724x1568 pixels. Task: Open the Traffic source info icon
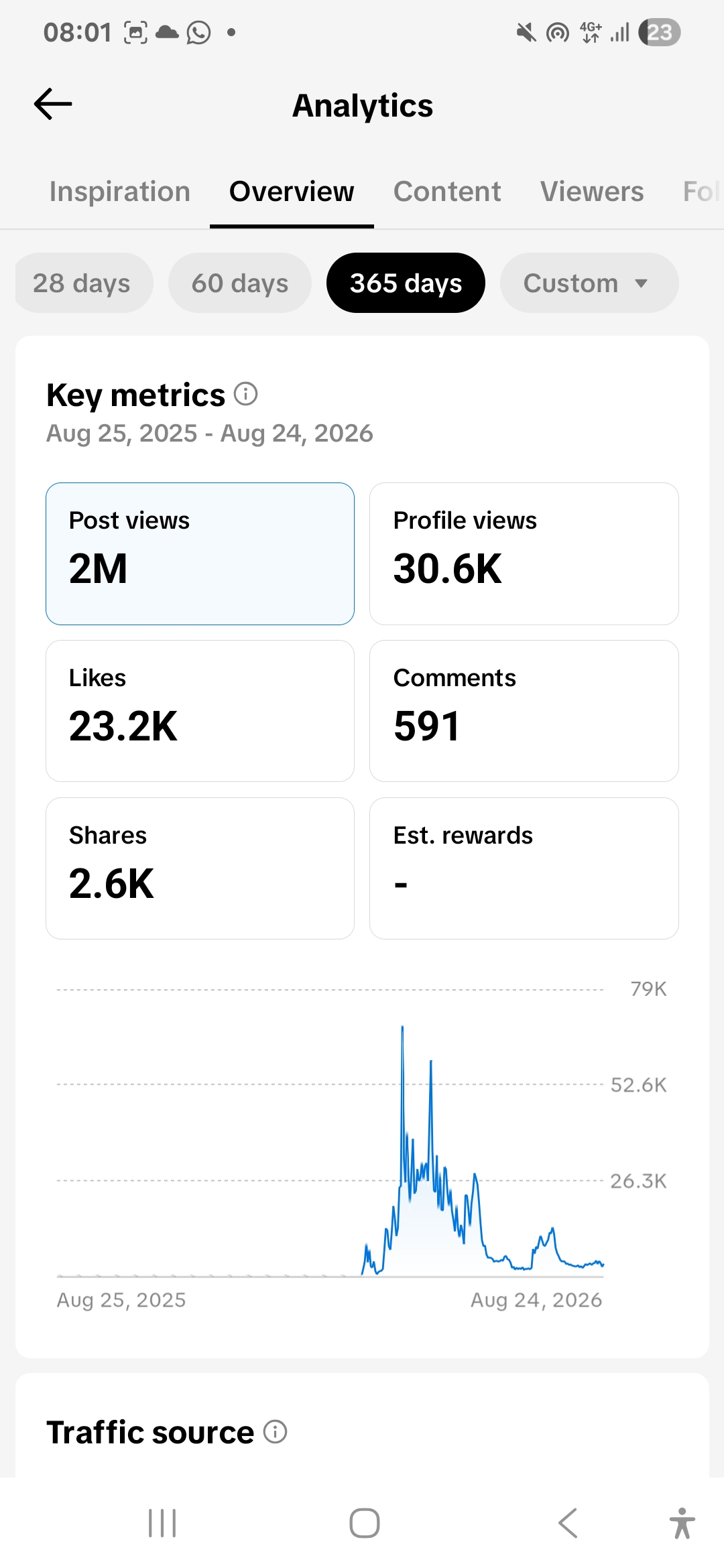pyautogui.click(x=276, y=1431)
